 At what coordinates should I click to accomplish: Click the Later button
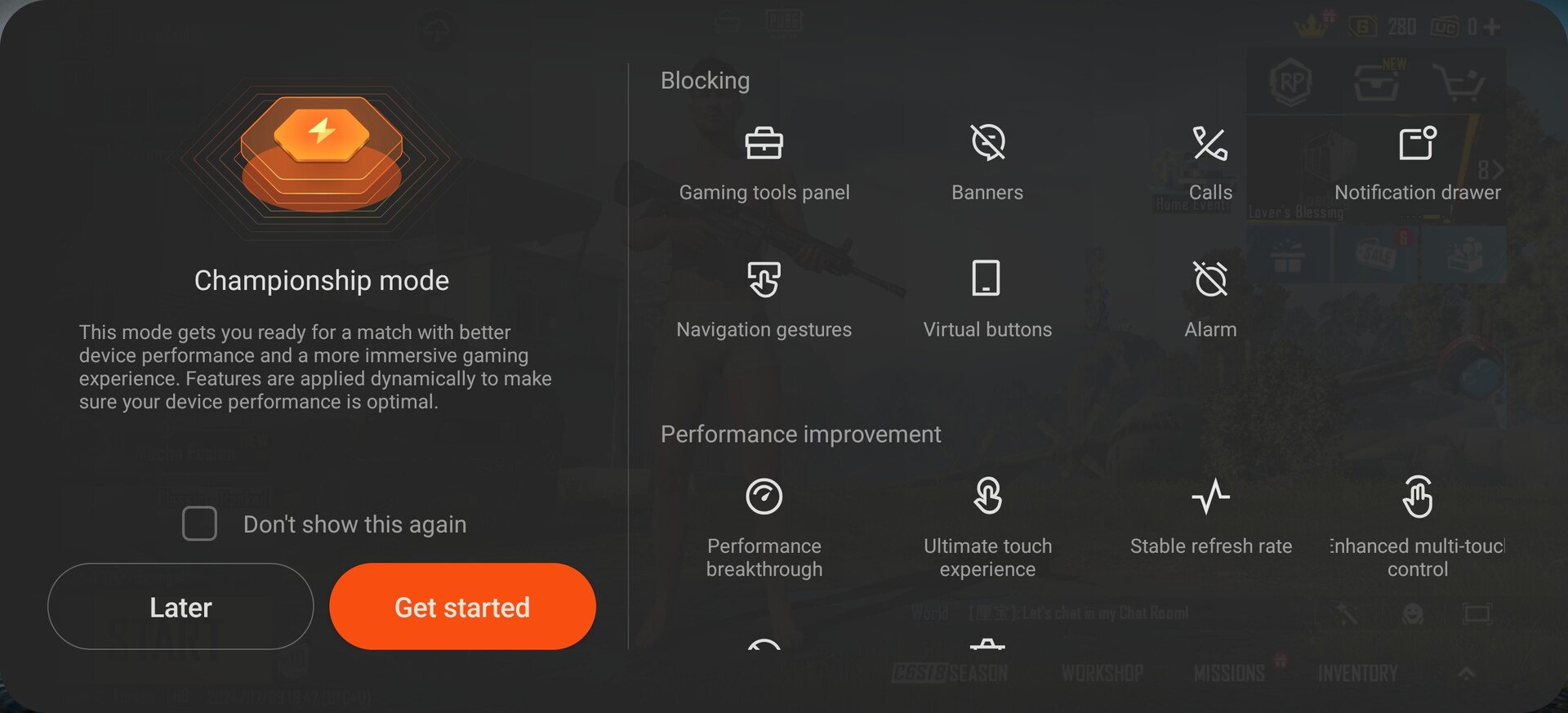pos(180,607)
